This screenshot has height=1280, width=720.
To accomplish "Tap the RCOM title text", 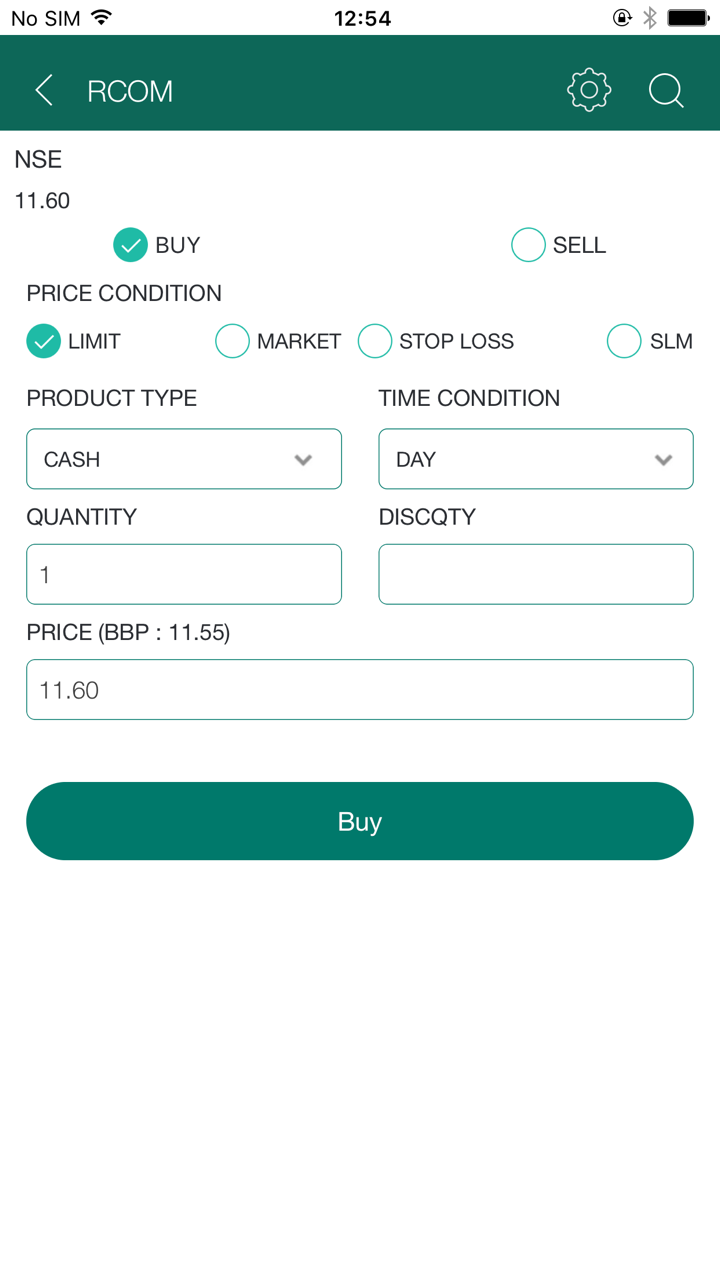I will 130,91.
